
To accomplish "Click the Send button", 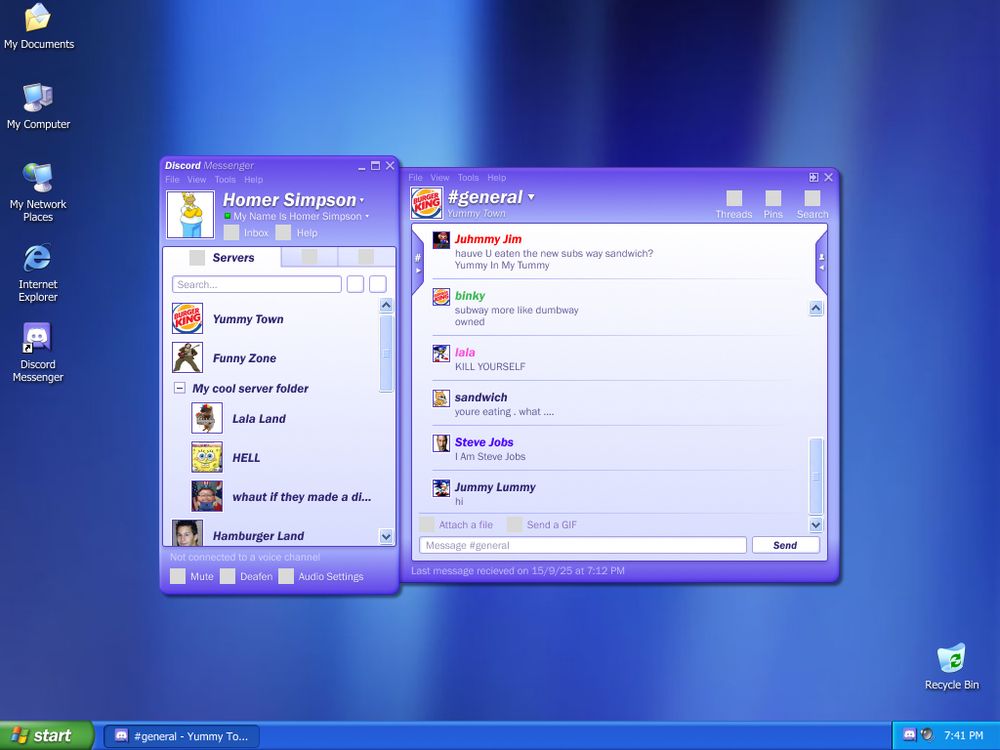I will pyautogui.click(x=785, y=545).
